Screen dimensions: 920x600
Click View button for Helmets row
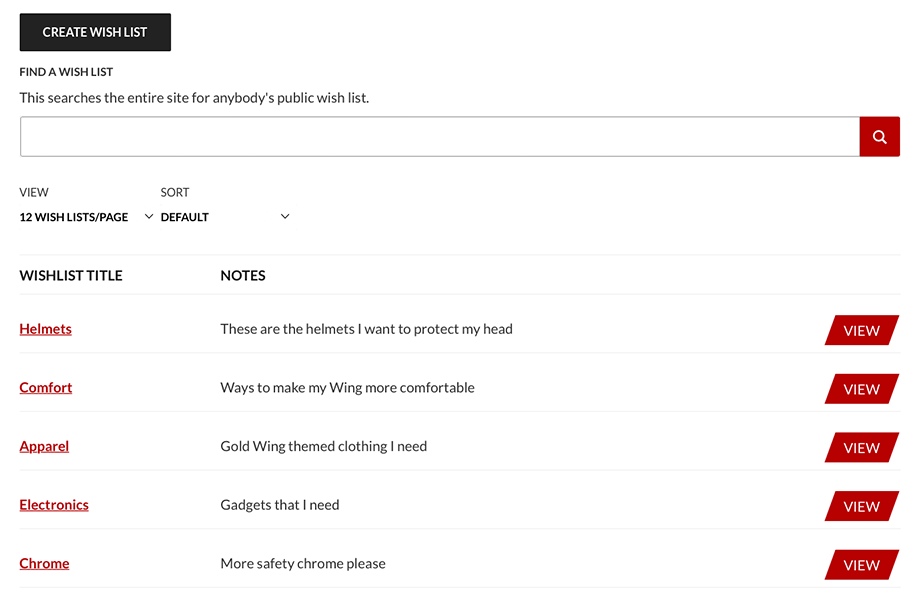coord(861,330)
